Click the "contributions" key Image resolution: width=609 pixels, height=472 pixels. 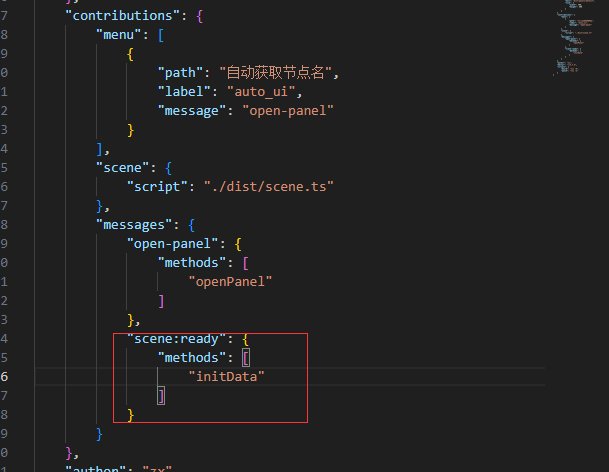(x=123, y=16)
